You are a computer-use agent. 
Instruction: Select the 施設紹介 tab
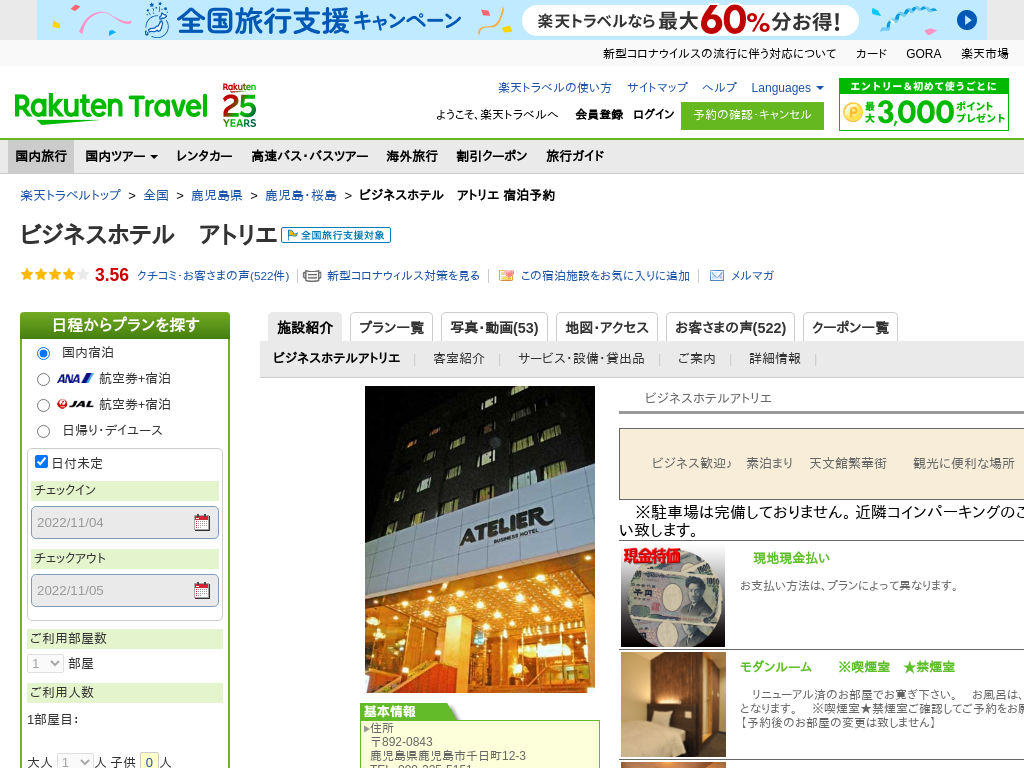click(x=305, y=327)
